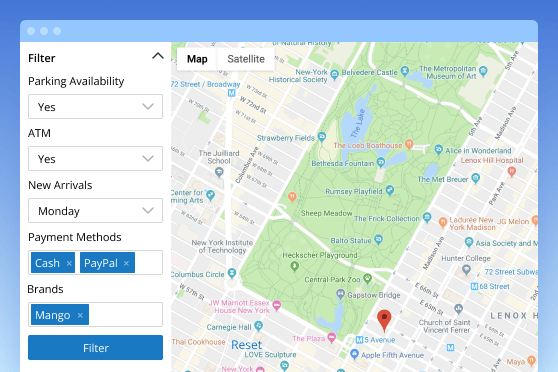558x372 pixels.
Task: Click the Balto Statue marker
Action: 379,239
